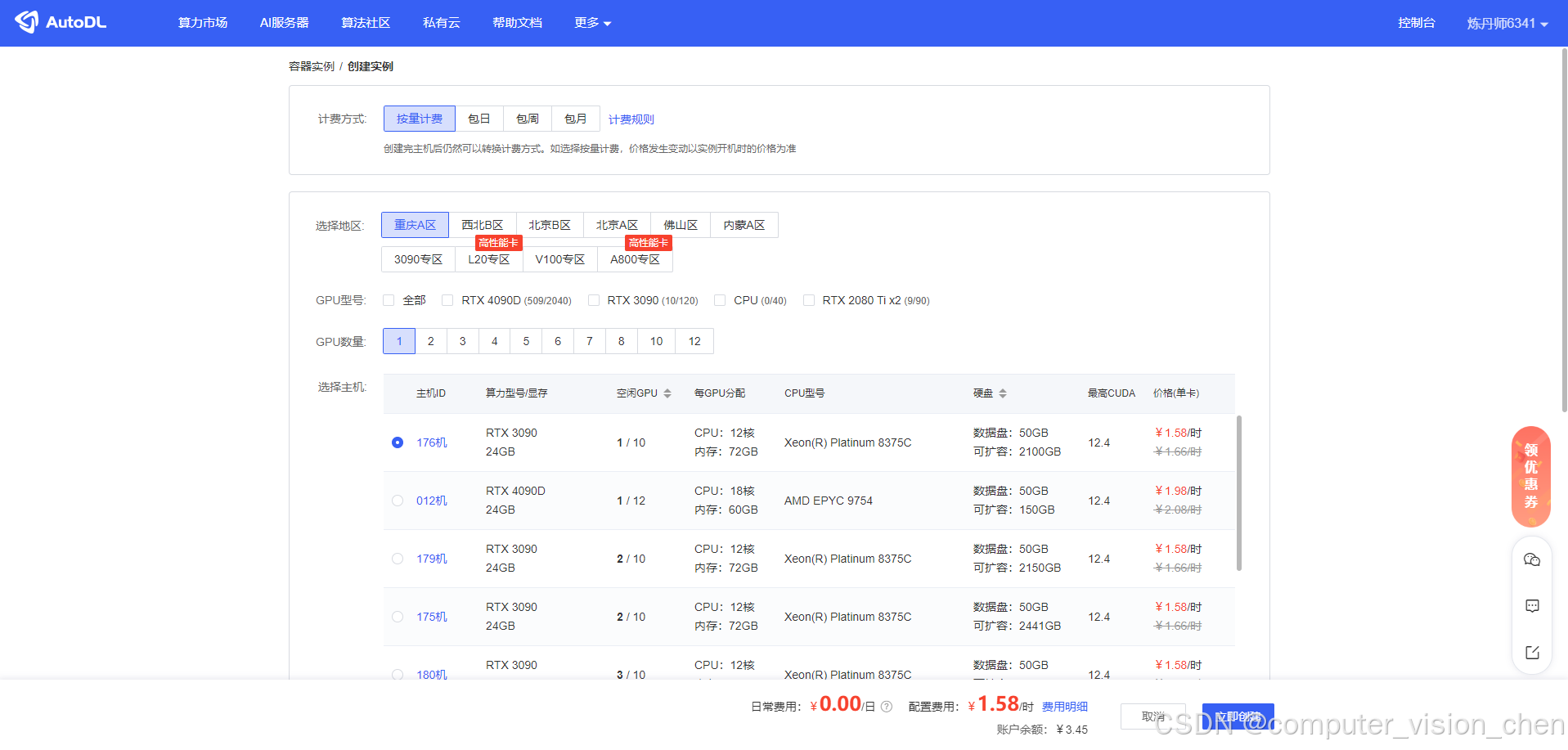Click help icon beside 日常费用
Viewport: 1568px width, 750px height.
pyautogui.click(x=887, y=707)
